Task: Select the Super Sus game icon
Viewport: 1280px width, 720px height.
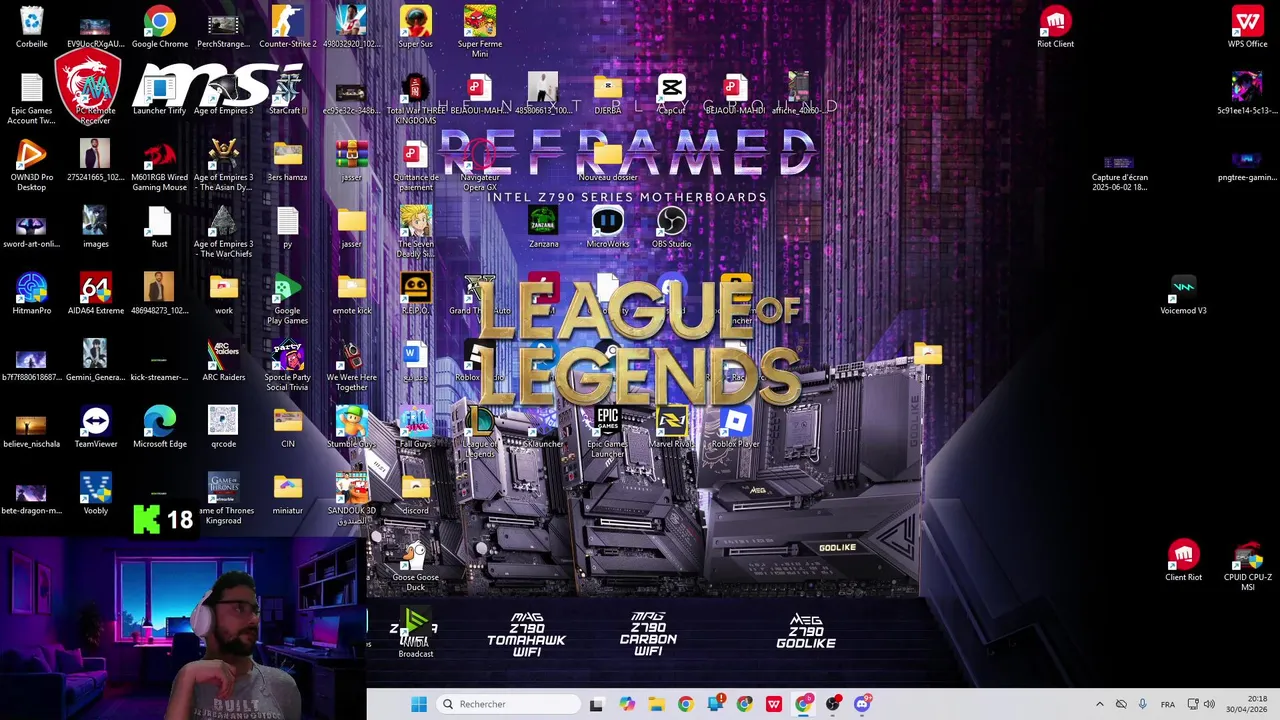Action: coord(416,28)
